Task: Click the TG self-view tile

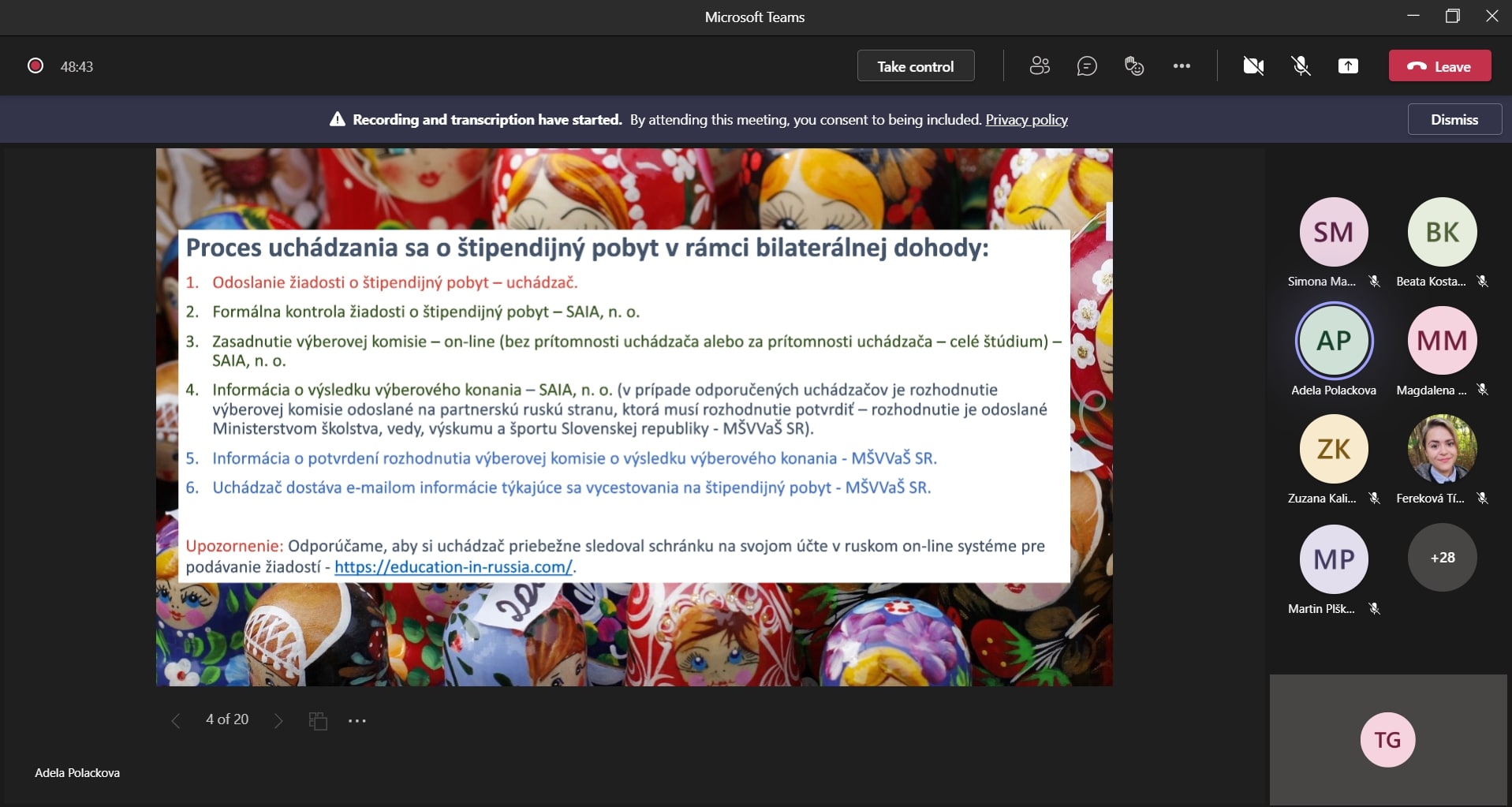Action: click(x=1388, y=740)
